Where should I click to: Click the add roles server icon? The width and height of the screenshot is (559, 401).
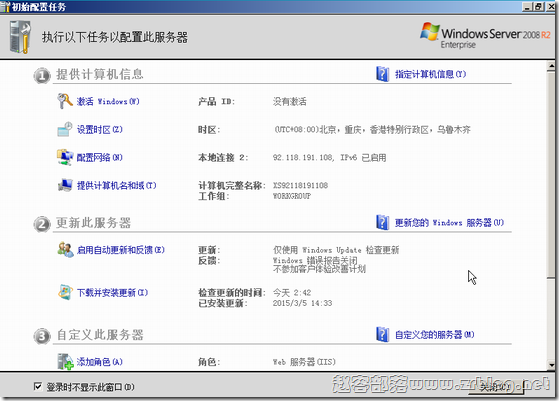click(65, 361)
